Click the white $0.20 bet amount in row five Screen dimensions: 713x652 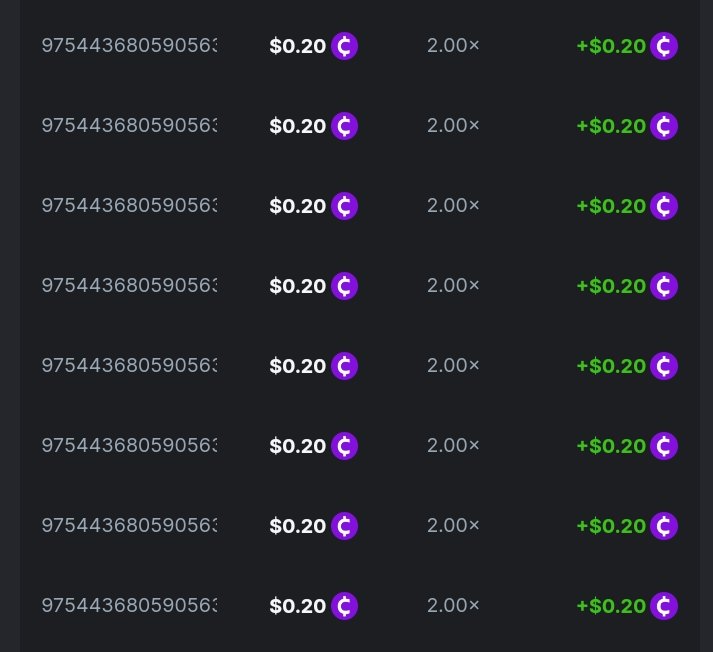point(298,366)
